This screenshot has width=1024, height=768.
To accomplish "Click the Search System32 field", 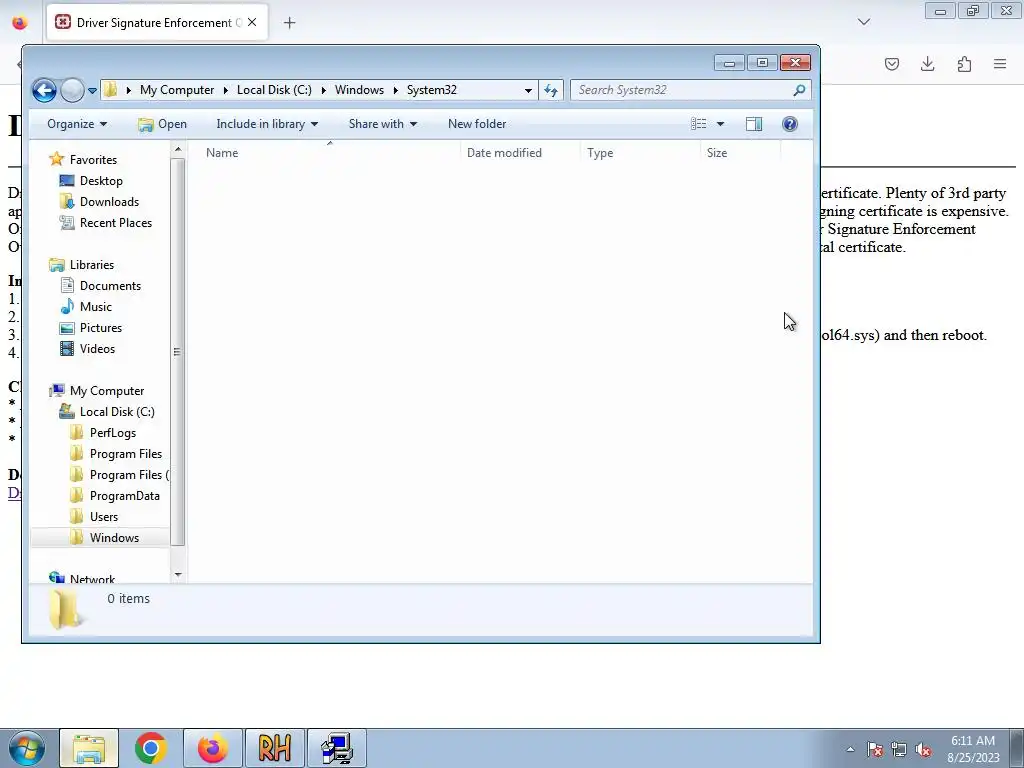I will [x=690, y=90].
